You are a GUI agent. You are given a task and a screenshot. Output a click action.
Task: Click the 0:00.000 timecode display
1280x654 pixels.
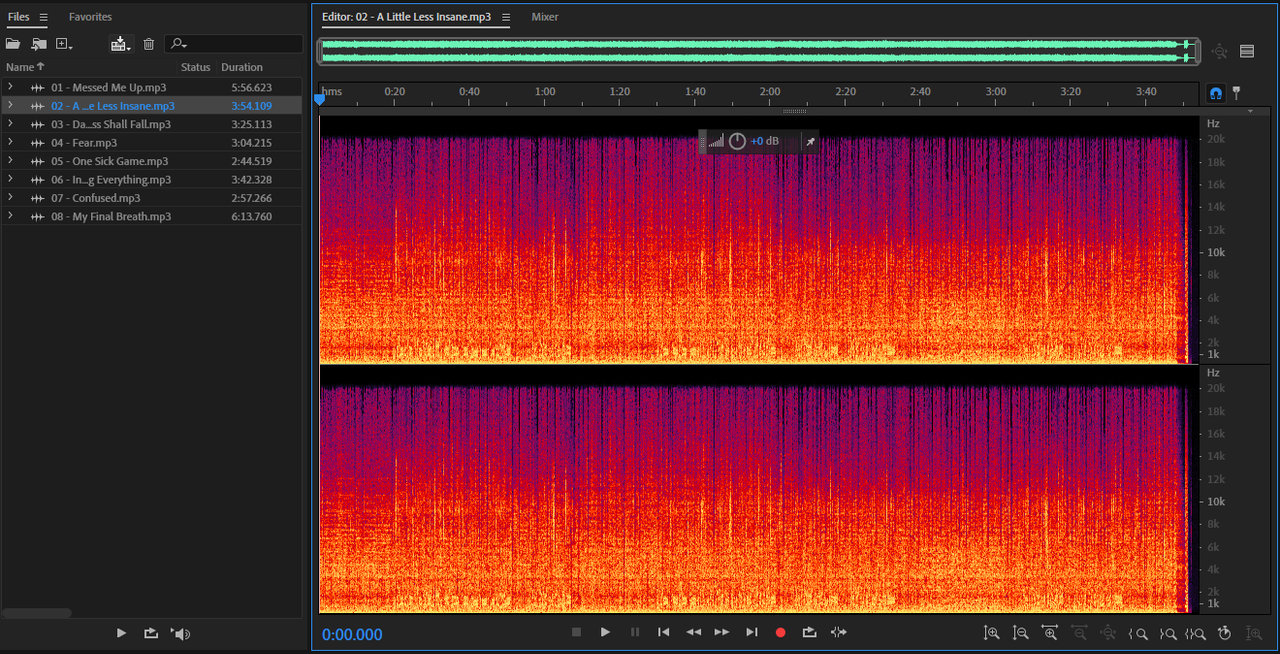352,634
